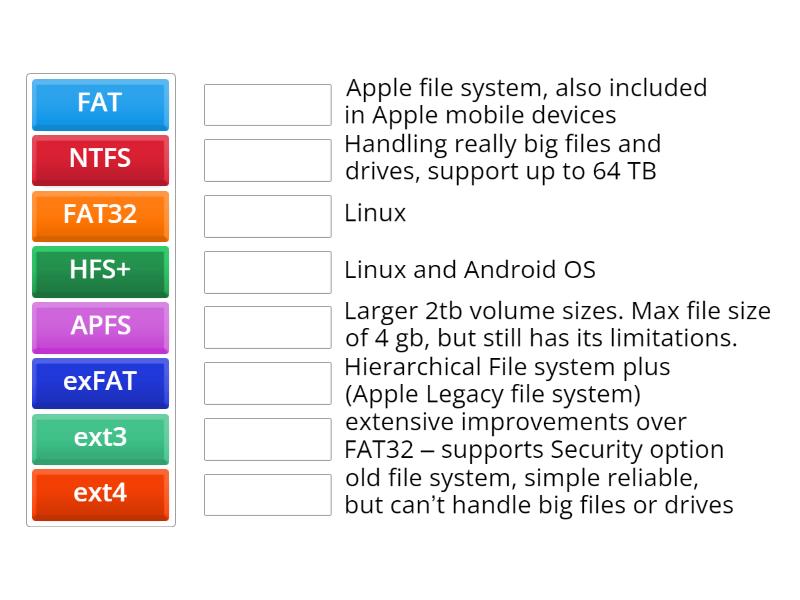The image size is (800, 600).
Task: Select the exFAT file system tile
Action: click(100, 383)
